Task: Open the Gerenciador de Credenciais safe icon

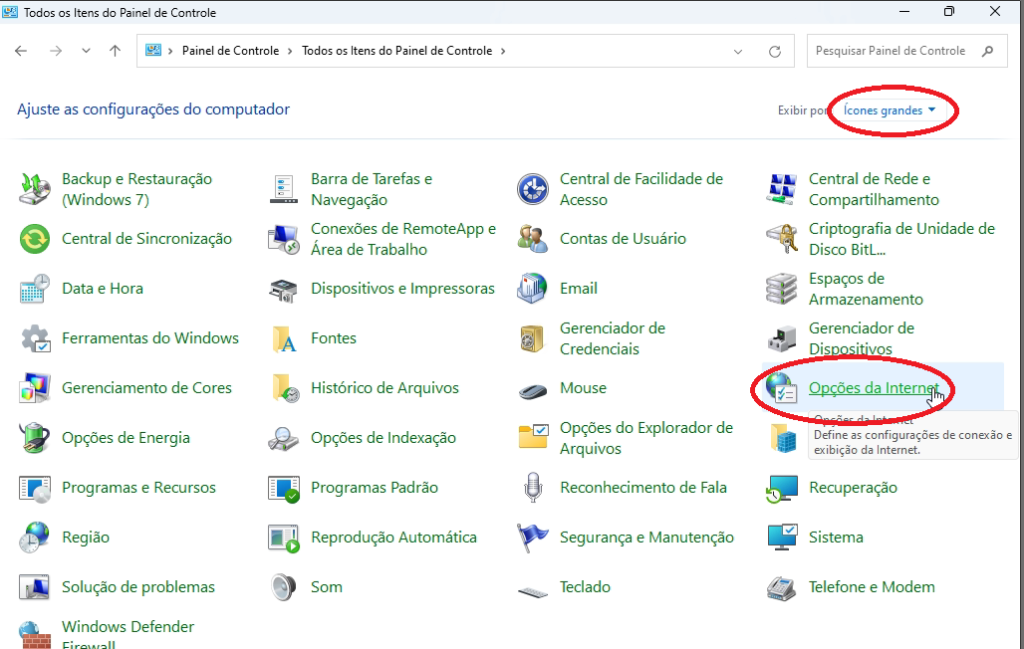Action: coord(533,338)
